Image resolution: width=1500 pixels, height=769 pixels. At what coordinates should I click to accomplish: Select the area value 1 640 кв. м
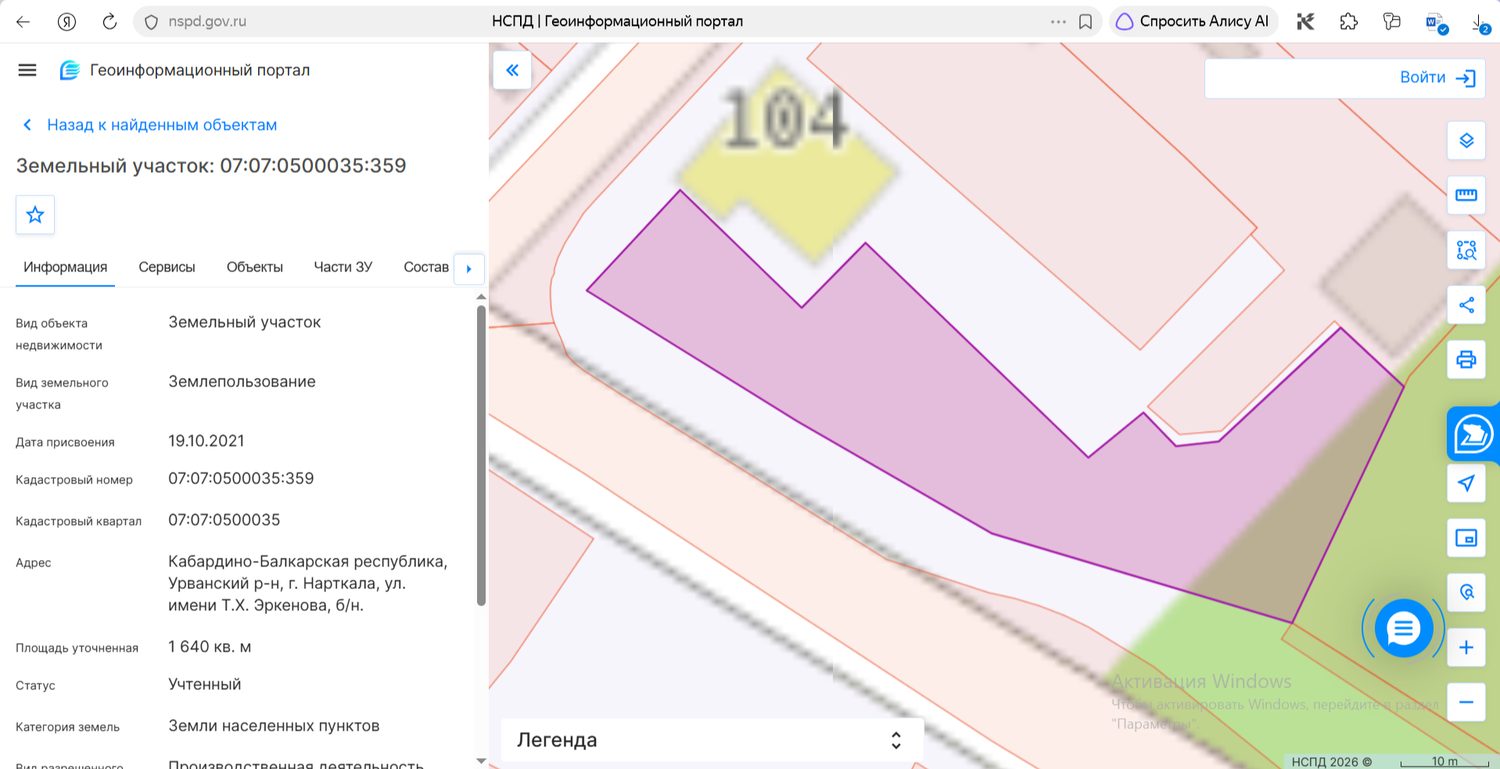210,647
